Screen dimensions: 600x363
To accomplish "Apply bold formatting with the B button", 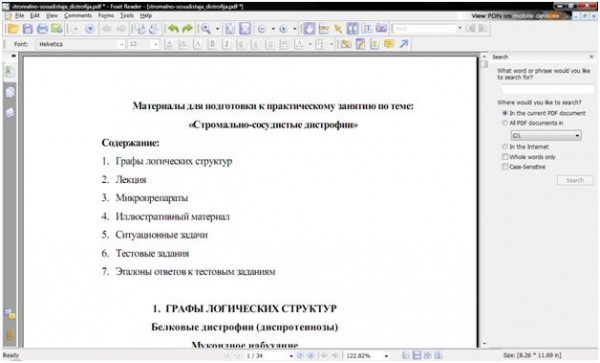I will pos(212,44).
